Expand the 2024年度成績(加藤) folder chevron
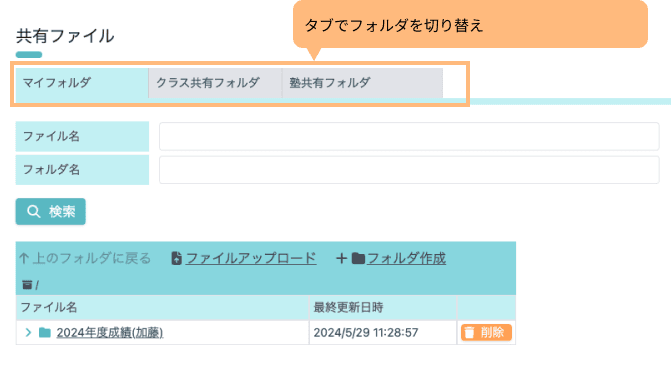 tap(28, 332)
